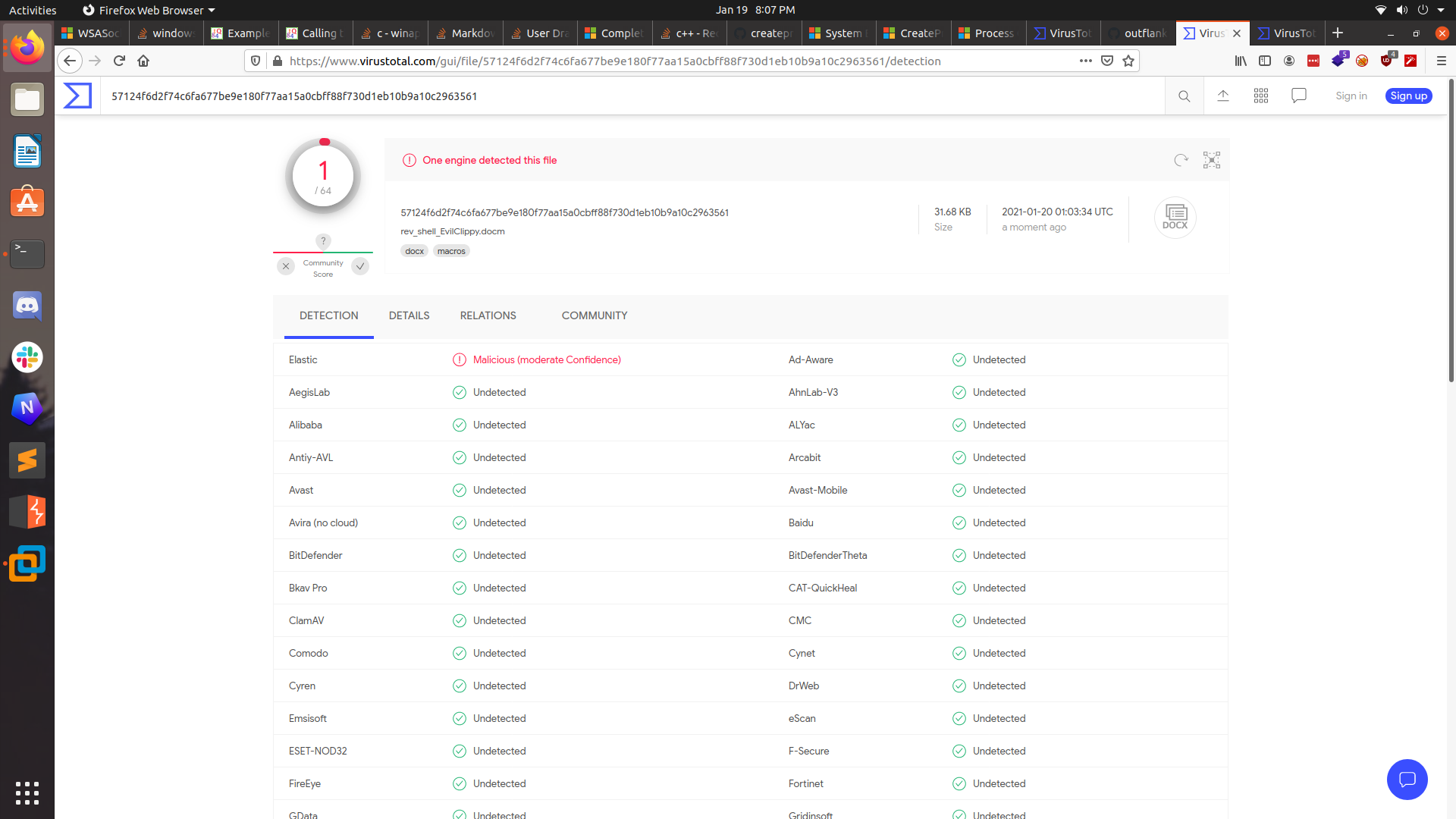1456x819 pixels.
Task: Open the comments speech bubble icon in header
Action: (x=1299, y=96)
